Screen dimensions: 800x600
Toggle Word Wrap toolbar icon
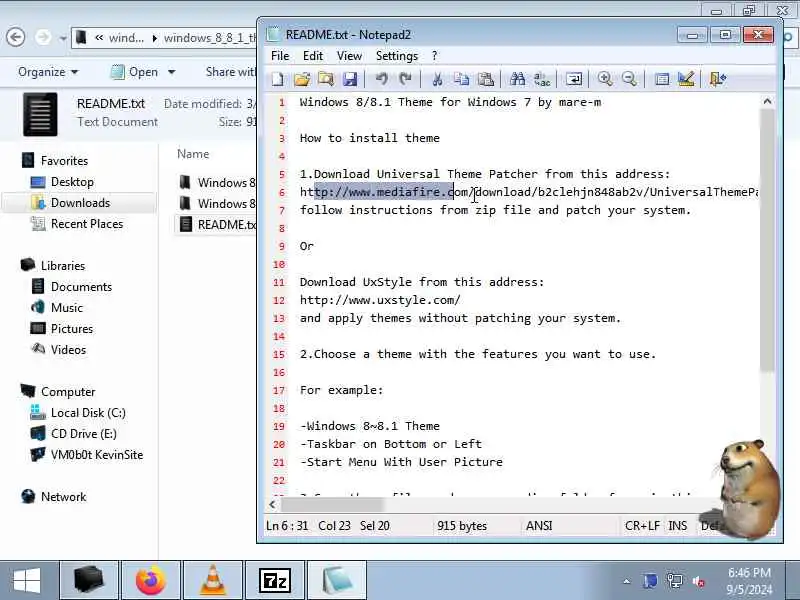[573, 79]
